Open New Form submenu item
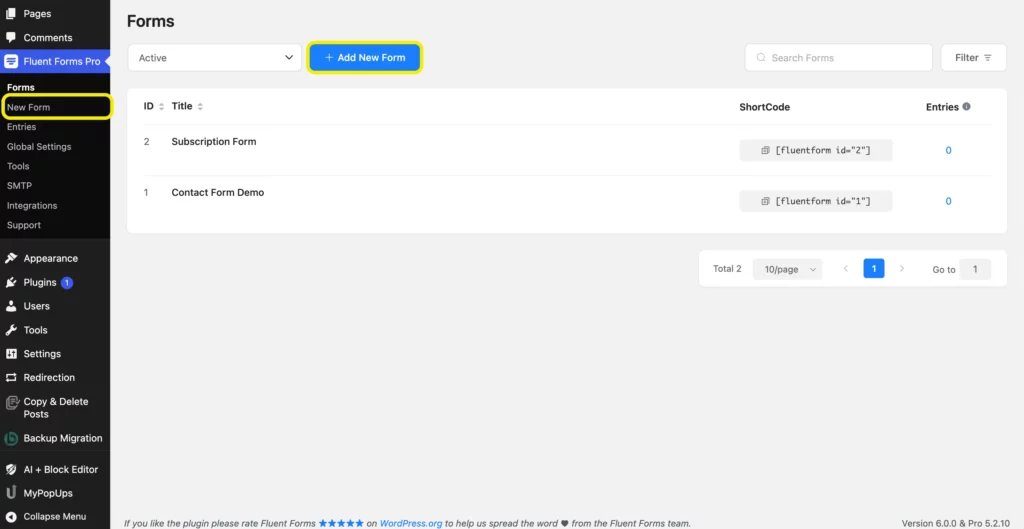The width and height of the screenshot is (1024, 529). [29, 107]
